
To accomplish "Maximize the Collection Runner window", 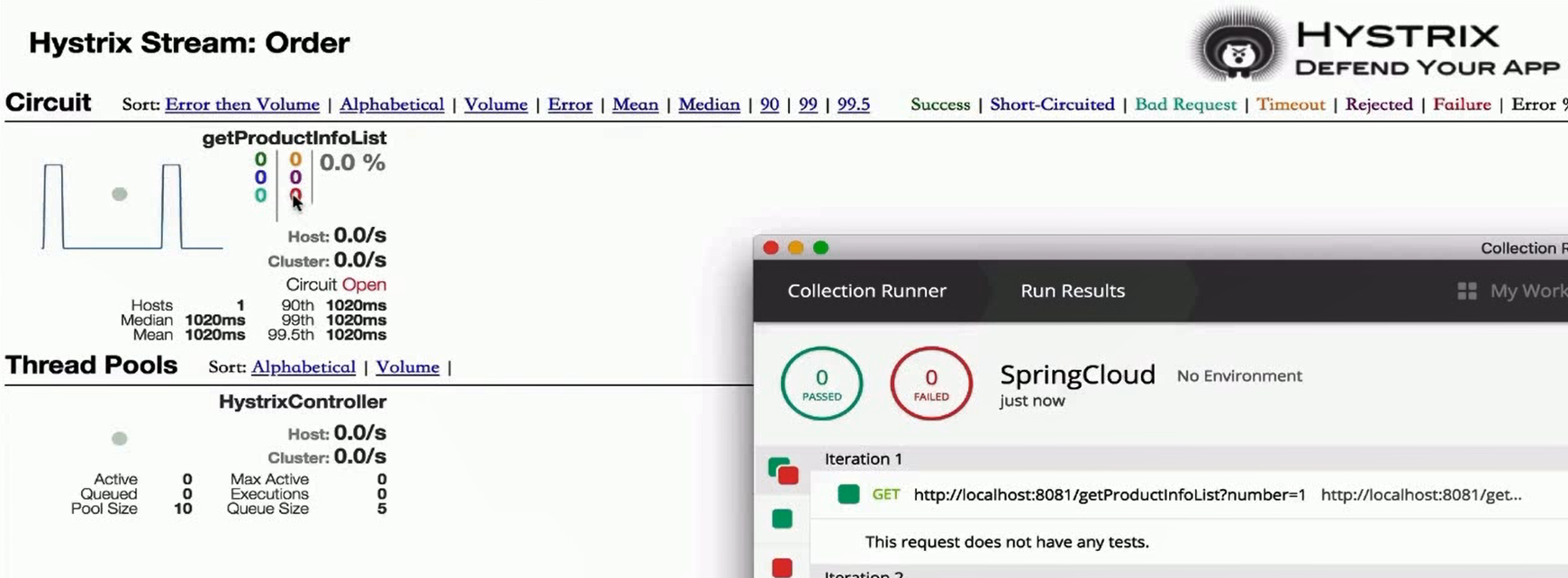I will point(820,248).
